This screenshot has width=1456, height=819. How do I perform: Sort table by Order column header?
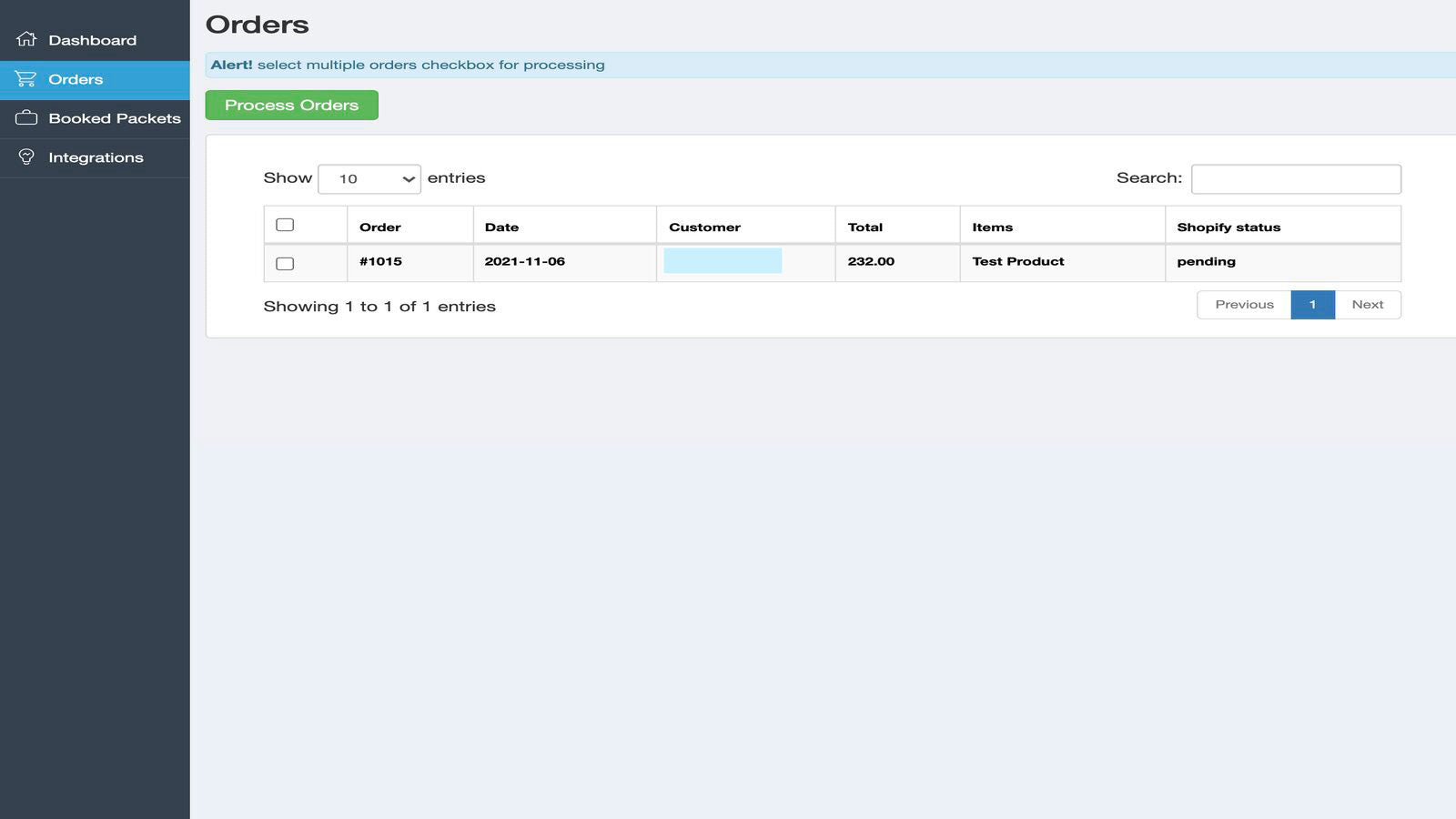tap(380, 227)
